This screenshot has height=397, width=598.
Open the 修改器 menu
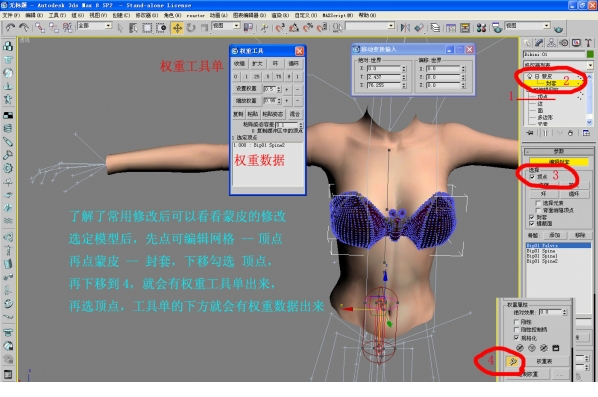coord(146,15)
